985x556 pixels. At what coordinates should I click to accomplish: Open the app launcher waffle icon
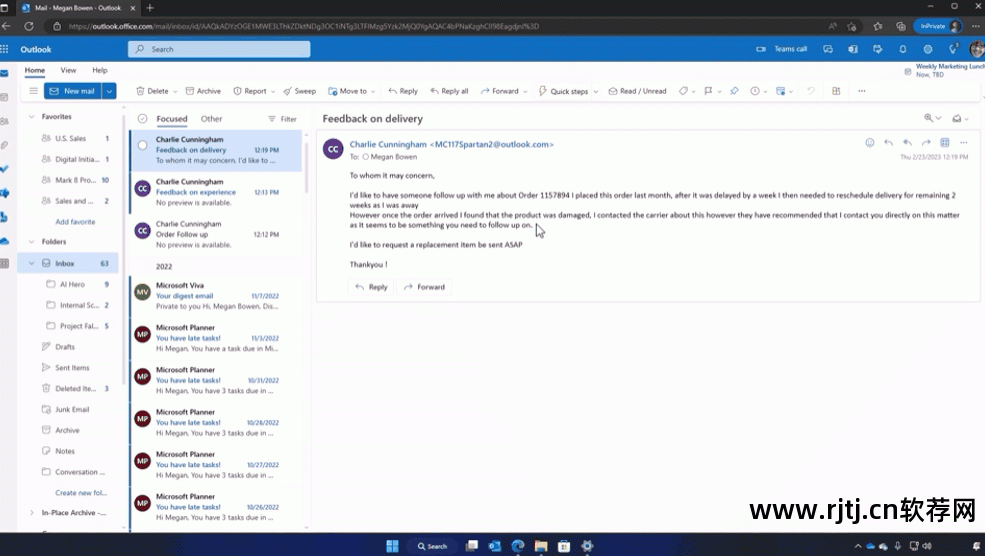coord(6,49)
